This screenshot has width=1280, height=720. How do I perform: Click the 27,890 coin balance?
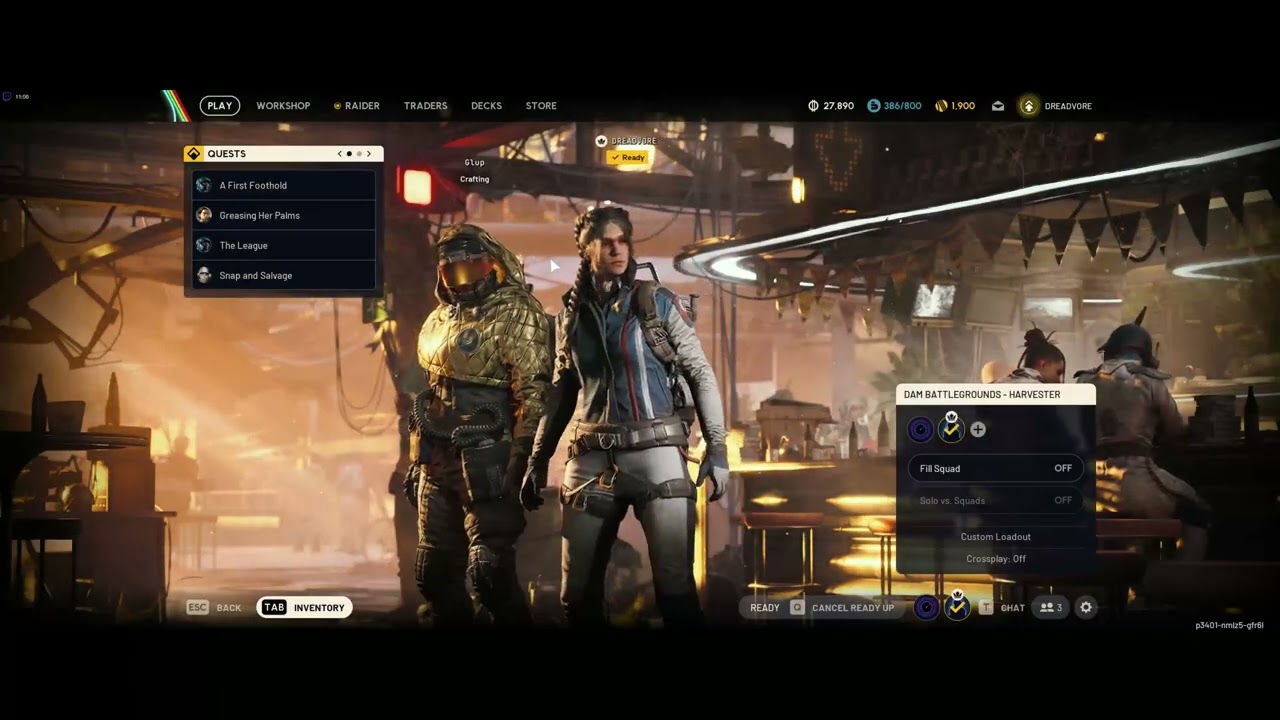coord(838,106)
